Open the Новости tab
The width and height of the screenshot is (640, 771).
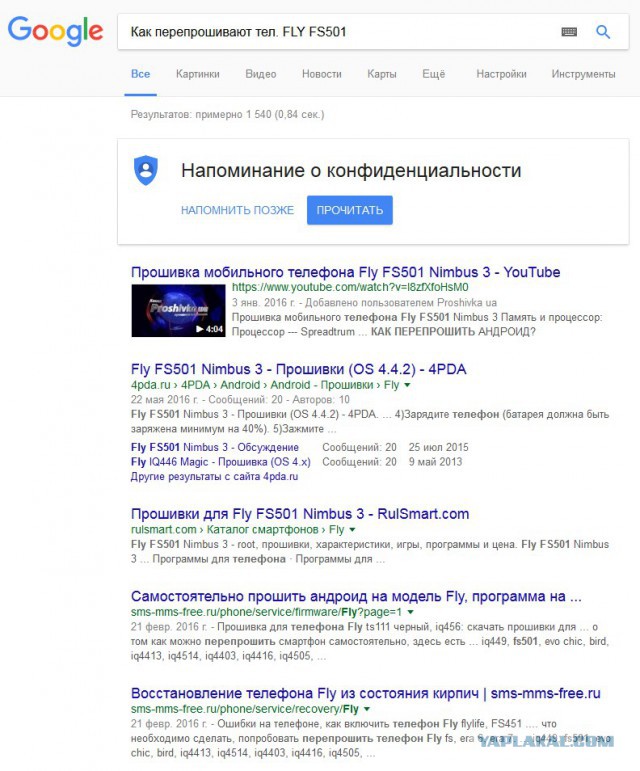(x=321, y=74)
